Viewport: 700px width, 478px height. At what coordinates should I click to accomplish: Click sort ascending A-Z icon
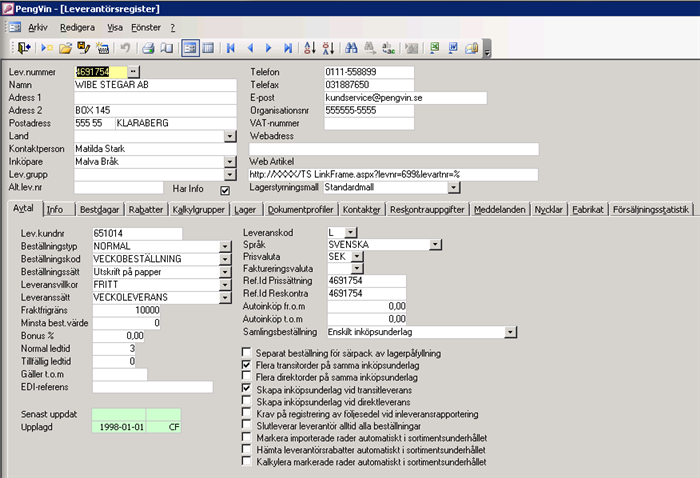(x=308, y=47)
